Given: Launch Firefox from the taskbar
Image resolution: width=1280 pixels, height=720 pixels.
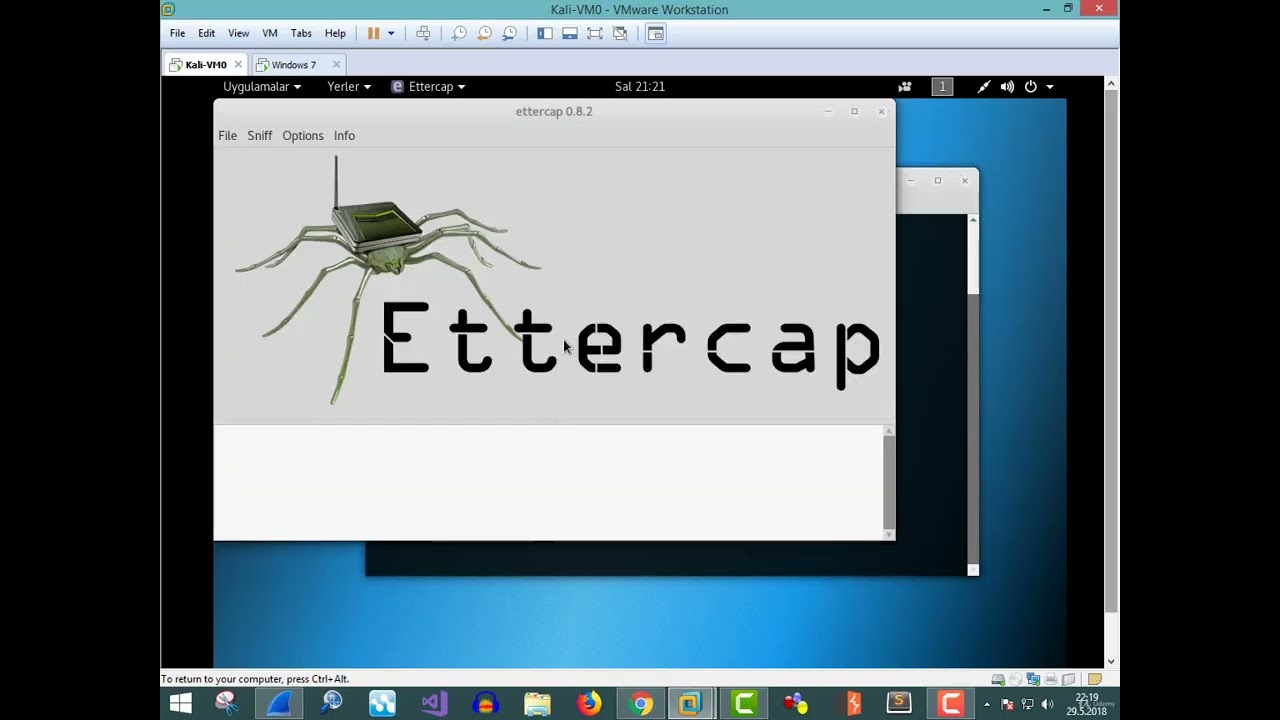Looking at the screenshot, I should click(x=589, y=704).
